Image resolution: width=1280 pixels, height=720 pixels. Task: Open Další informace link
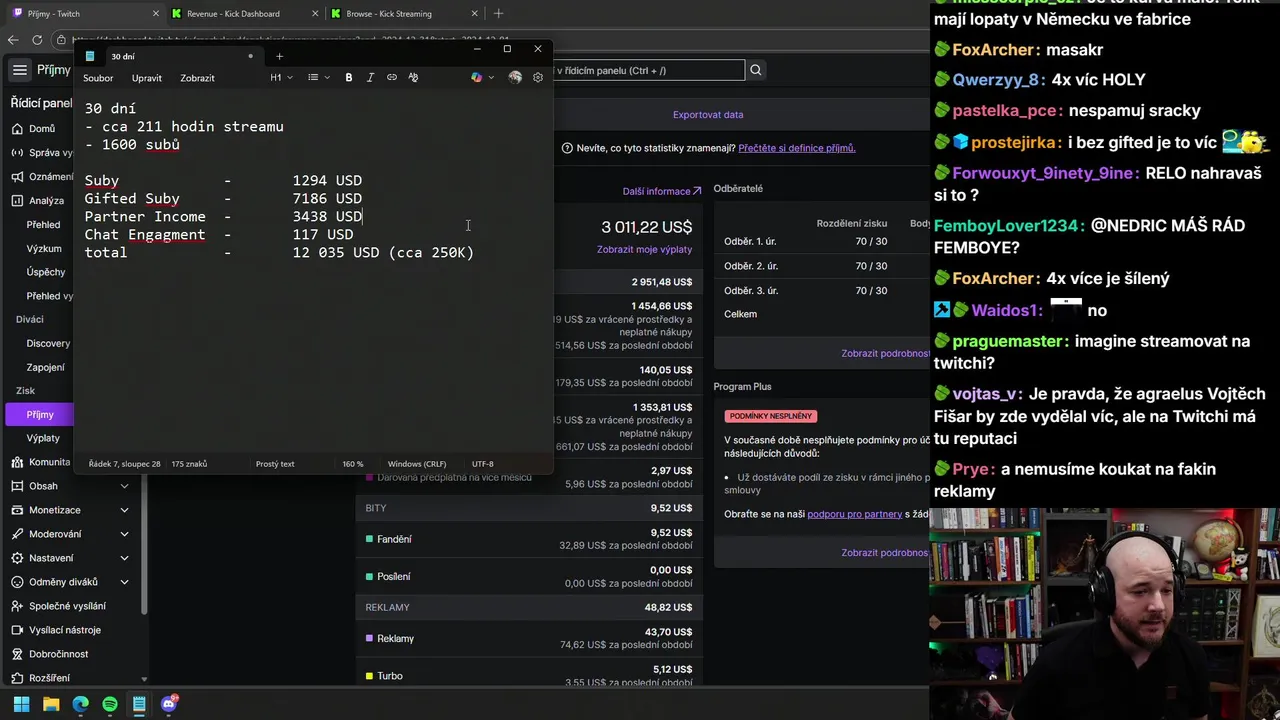tap(661, 191)
